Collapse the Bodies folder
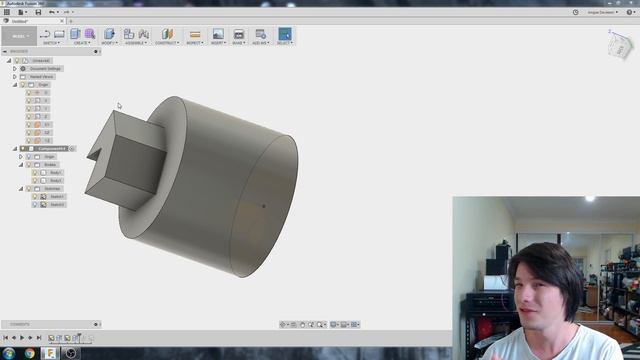The height and width of the screenshot is (360, 640). coord(21,164)
